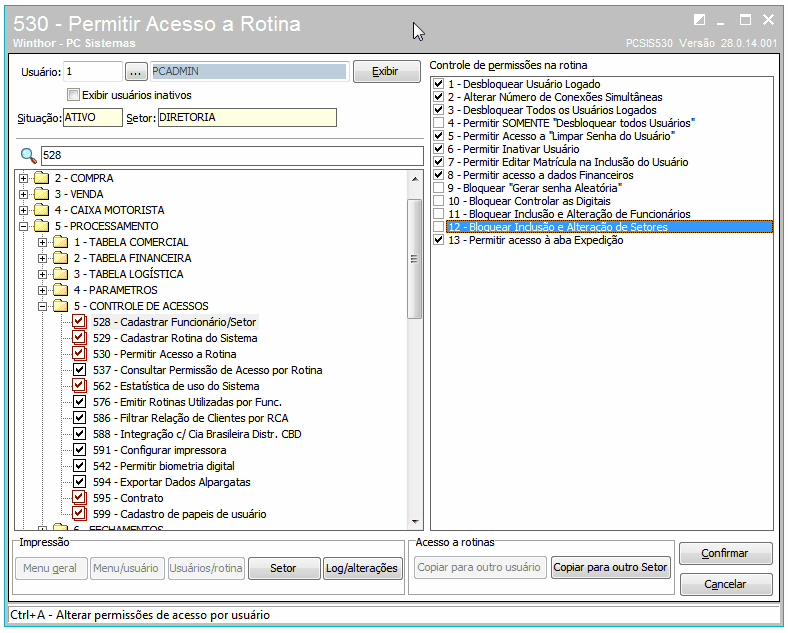Click the routine tree scroll-up arrow
Image resolution: width=788 pixels, height=633 pixels.
coord(415,178)
